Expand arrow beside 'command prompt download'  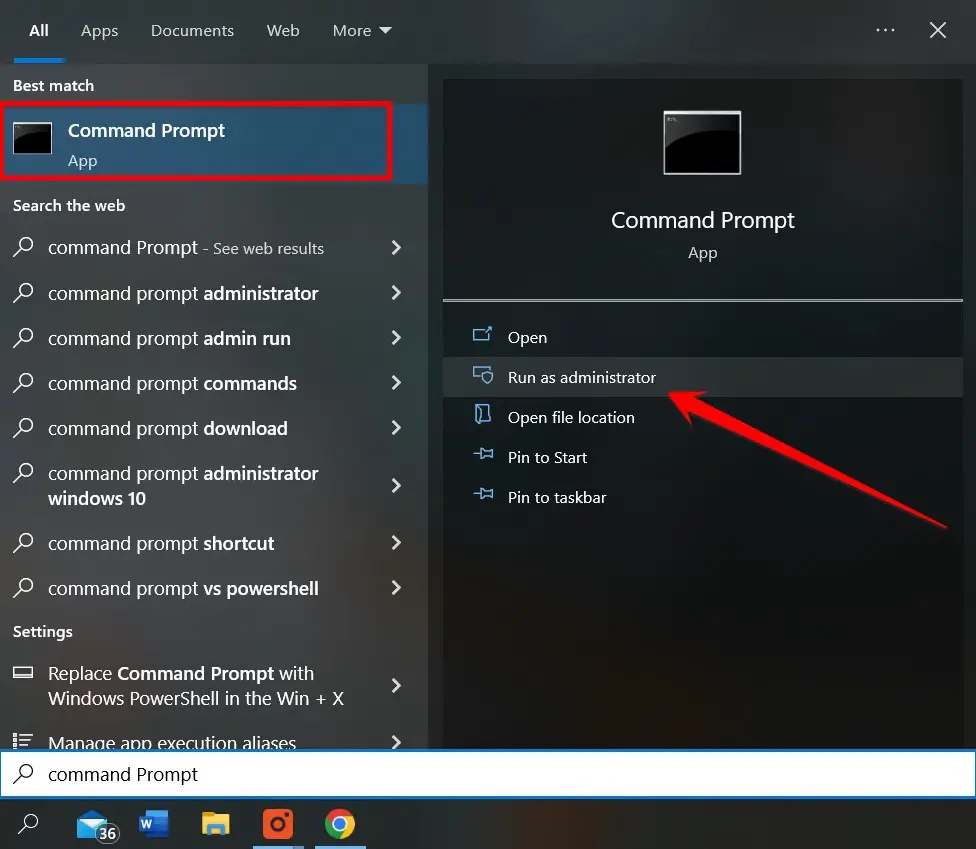click(x=396, y=428)
